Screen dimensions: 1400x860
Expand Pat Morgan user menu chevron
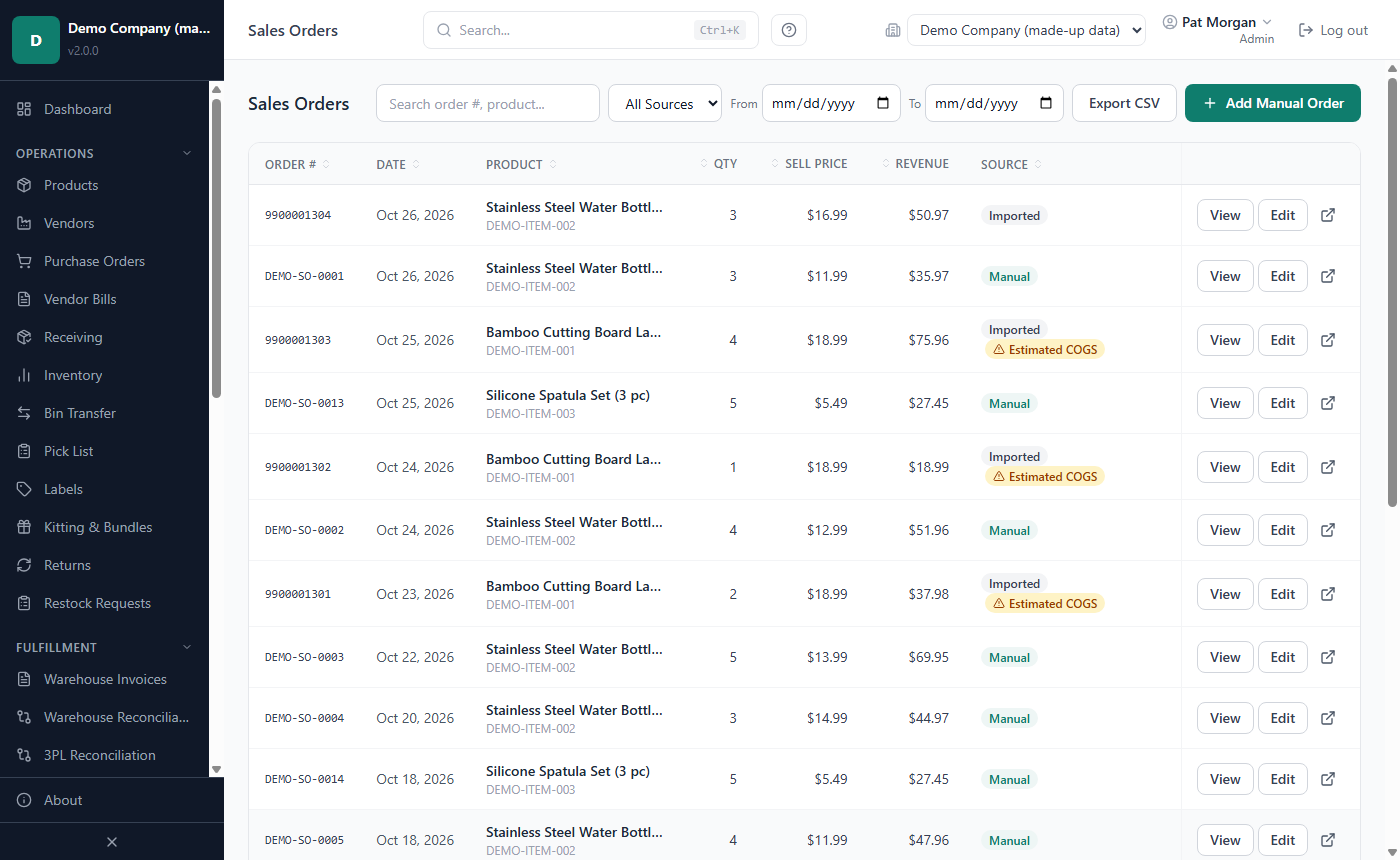tap(1267, 22)
